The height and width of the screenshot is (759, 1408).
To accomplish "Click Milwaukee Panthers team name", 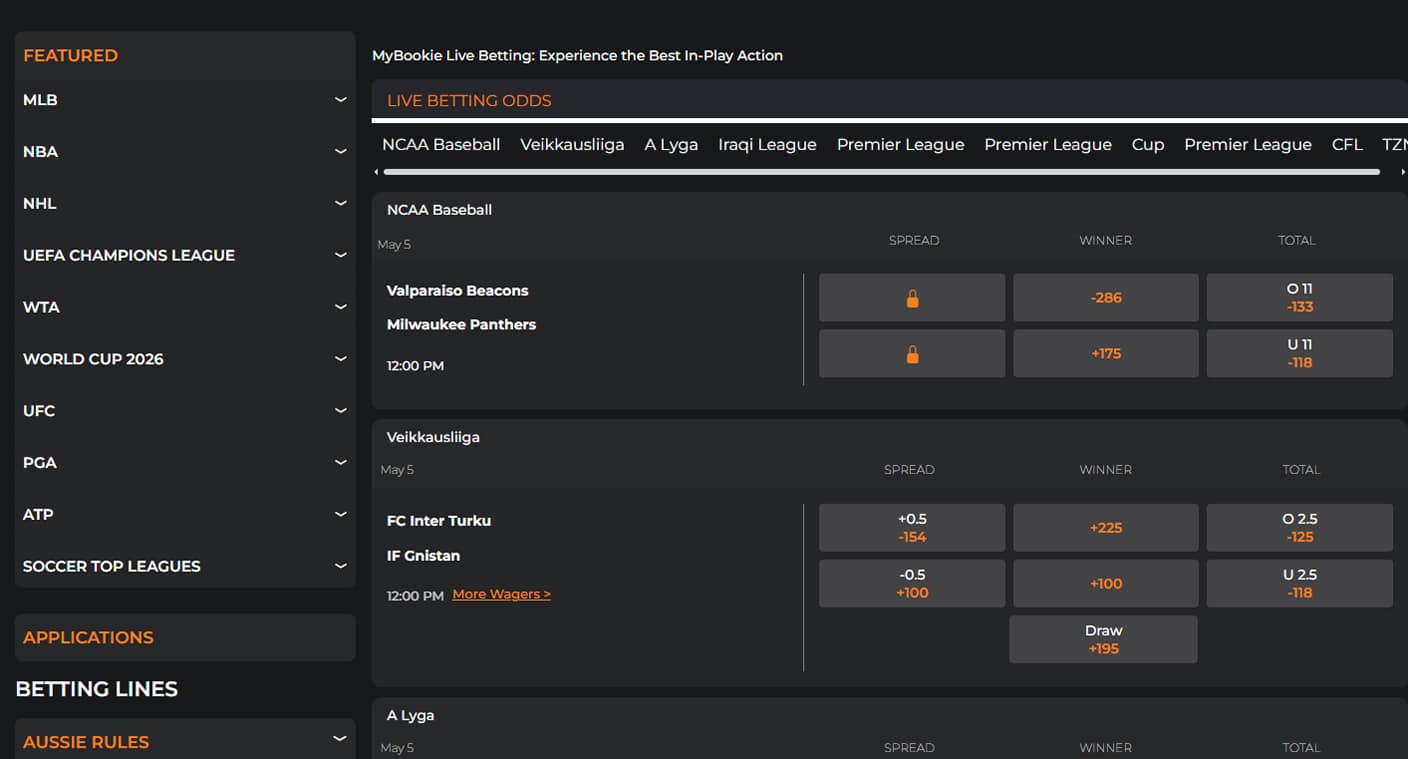I will pos(462,325).
